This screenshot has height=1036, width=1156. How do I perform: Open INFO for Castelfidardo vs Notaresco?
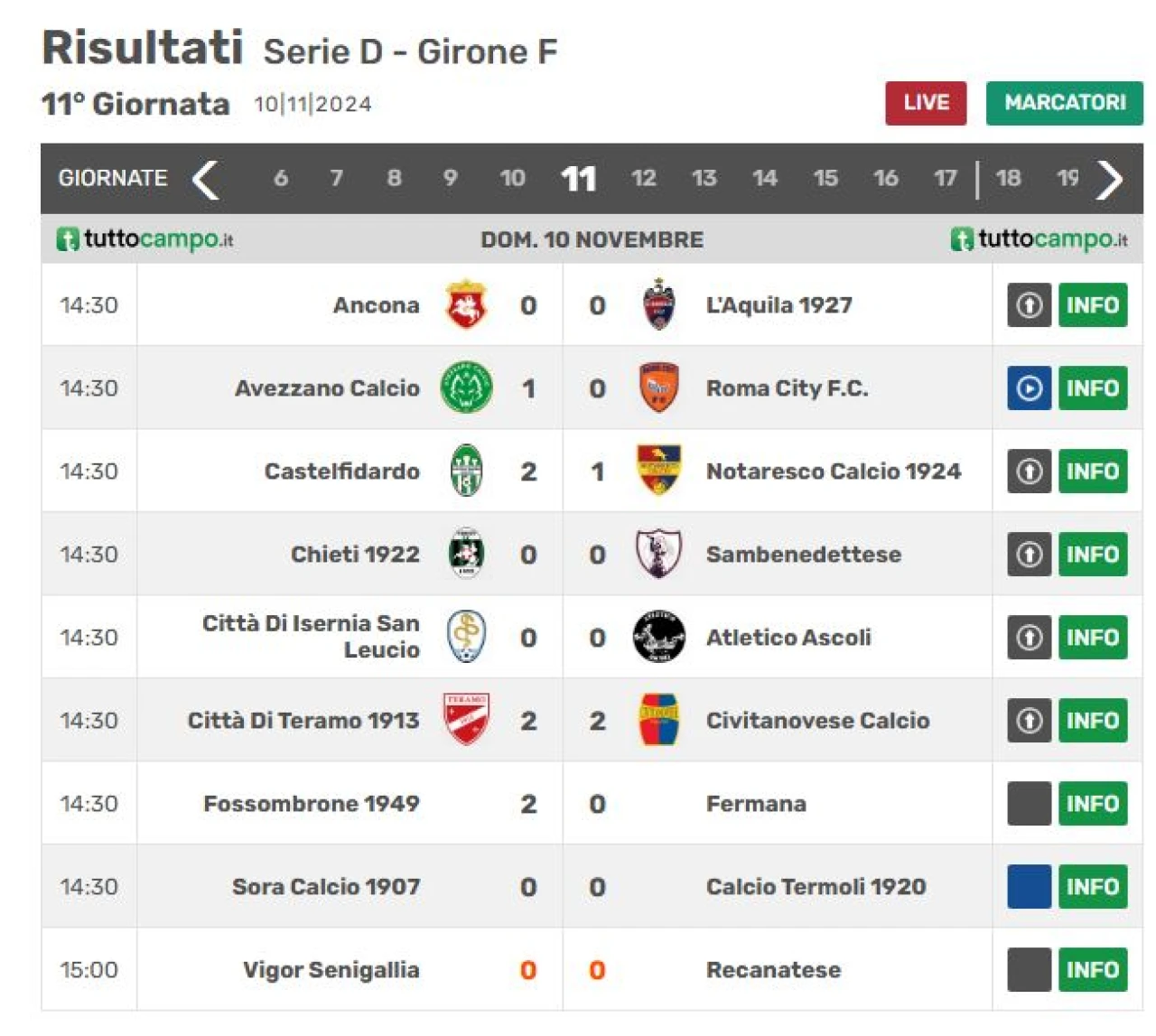(x=1092, y=471)
